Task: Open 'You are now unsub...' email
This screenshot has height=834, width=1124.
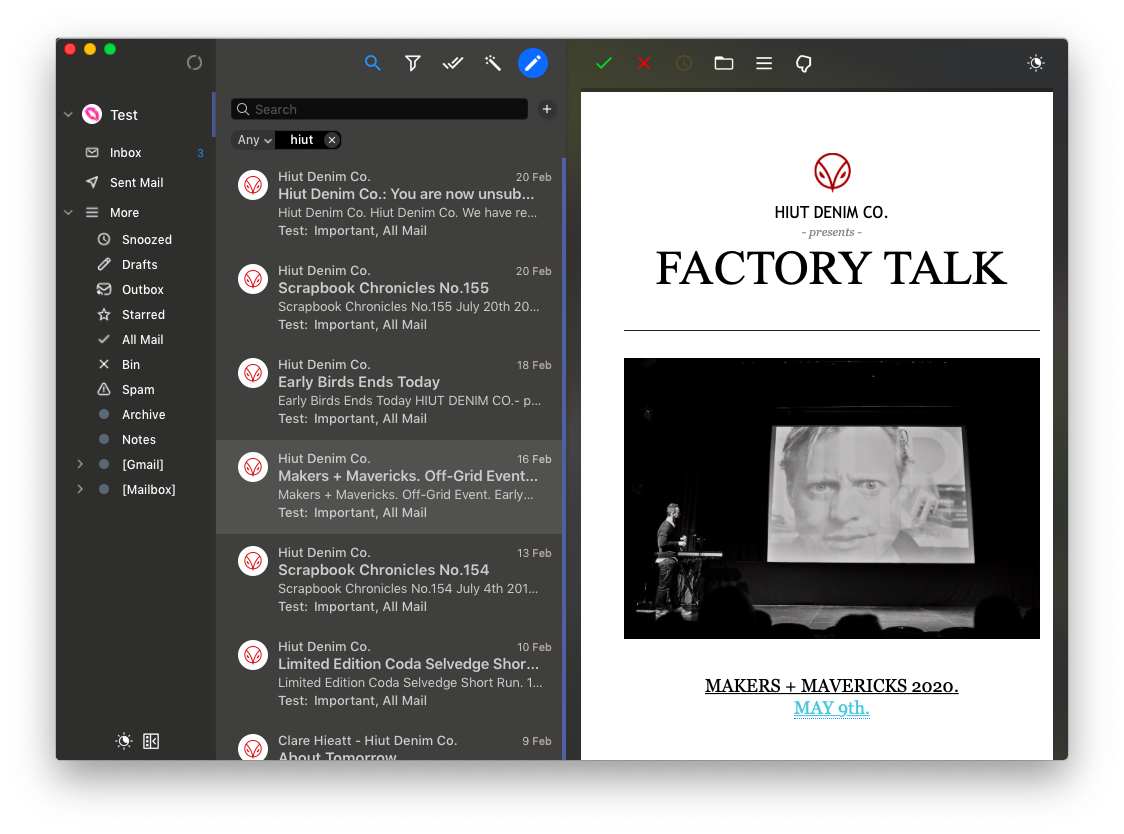Action: (x=389, y=204)
